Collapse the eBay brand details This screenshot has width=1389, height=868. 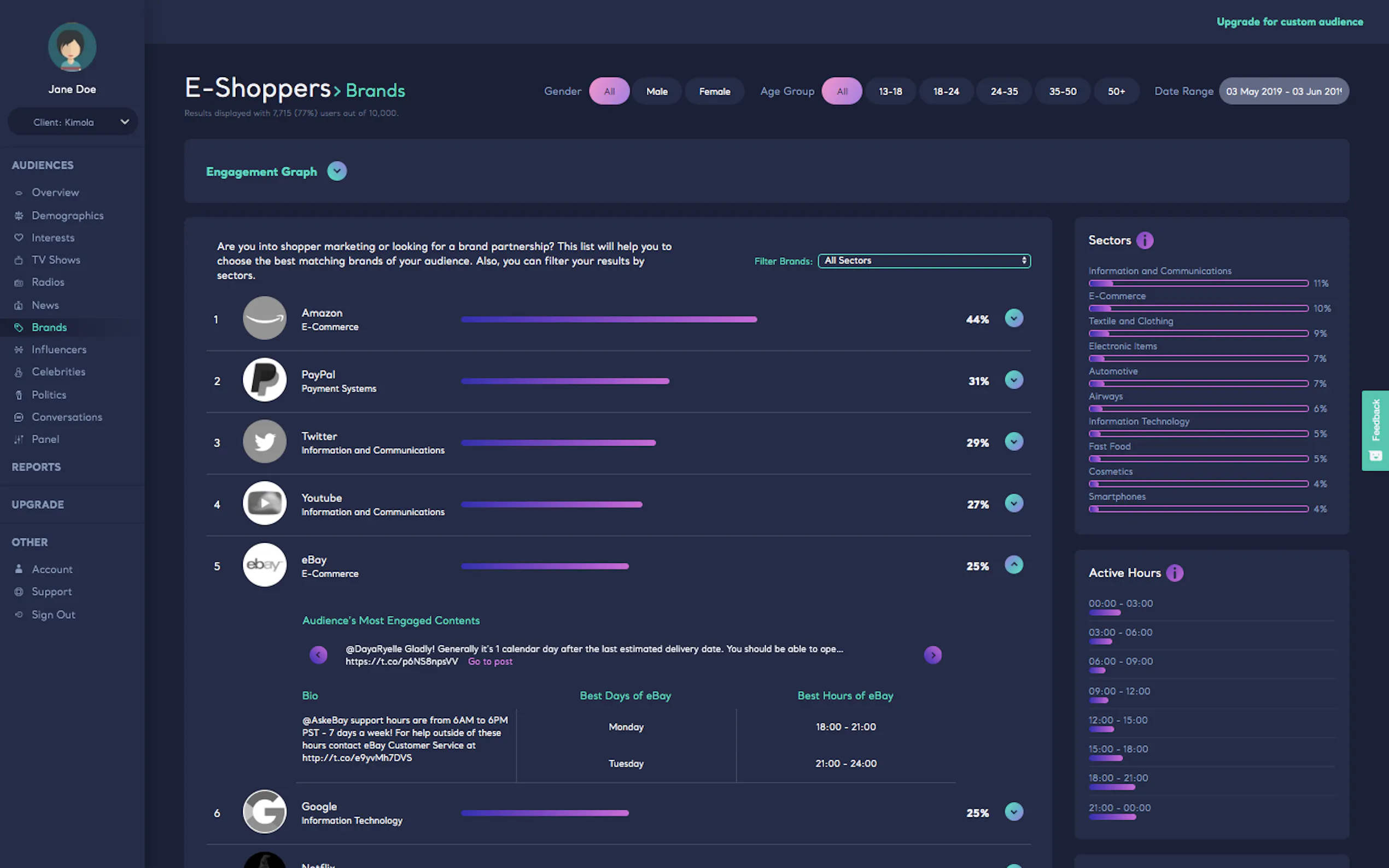pos(1013,565)
